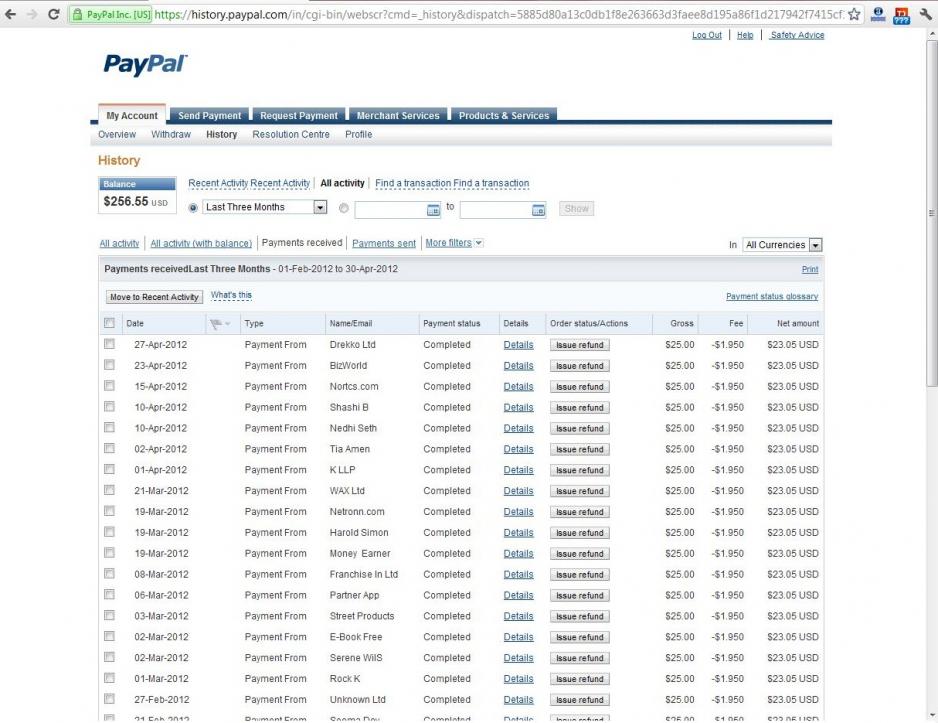The width and height of the screenshot is (938, 723).
Task: Open the Payment status glossary link
Action: (x=772, y=297)
